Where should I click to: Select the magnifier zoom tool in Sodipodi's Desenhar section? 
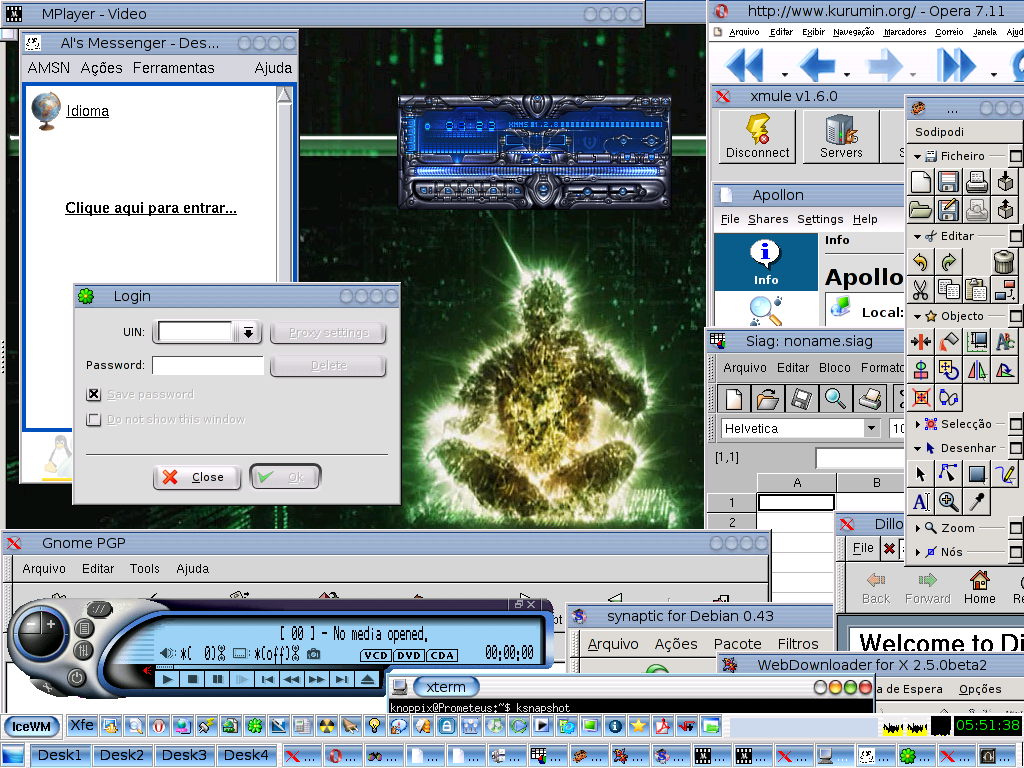[x=949, y=502]
